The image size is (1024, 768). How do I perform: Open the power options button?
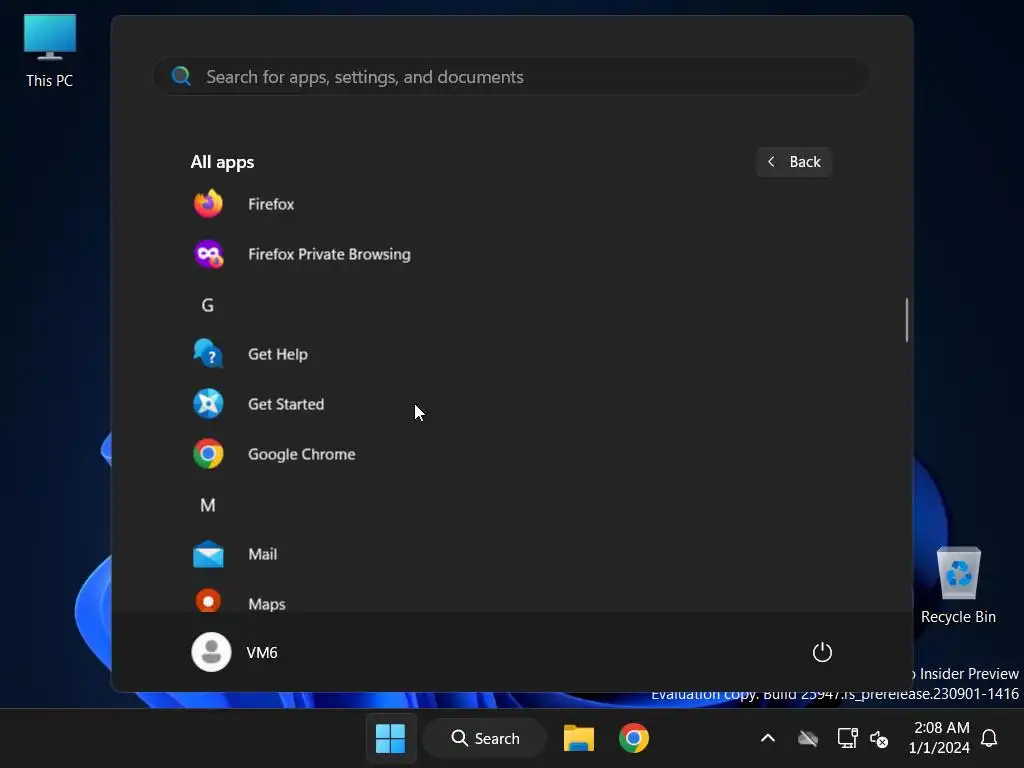(x=822, y=652)
